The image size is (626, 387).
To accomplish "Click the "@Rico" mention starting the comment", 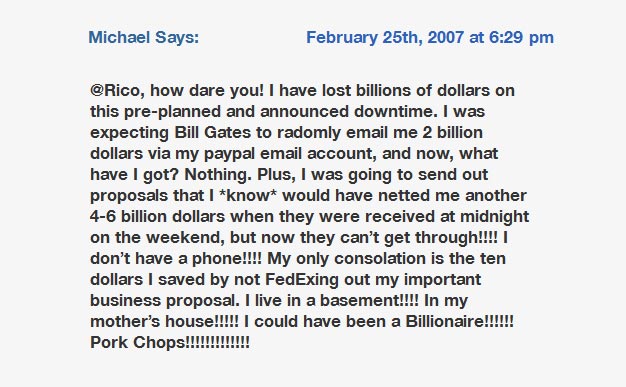I will (x=115, y=90).
